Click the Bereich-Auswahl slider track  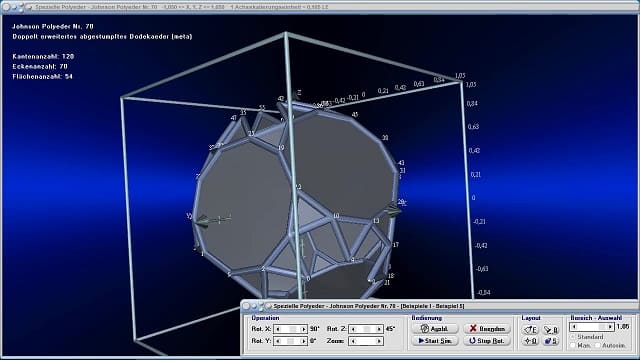point(592,327)
